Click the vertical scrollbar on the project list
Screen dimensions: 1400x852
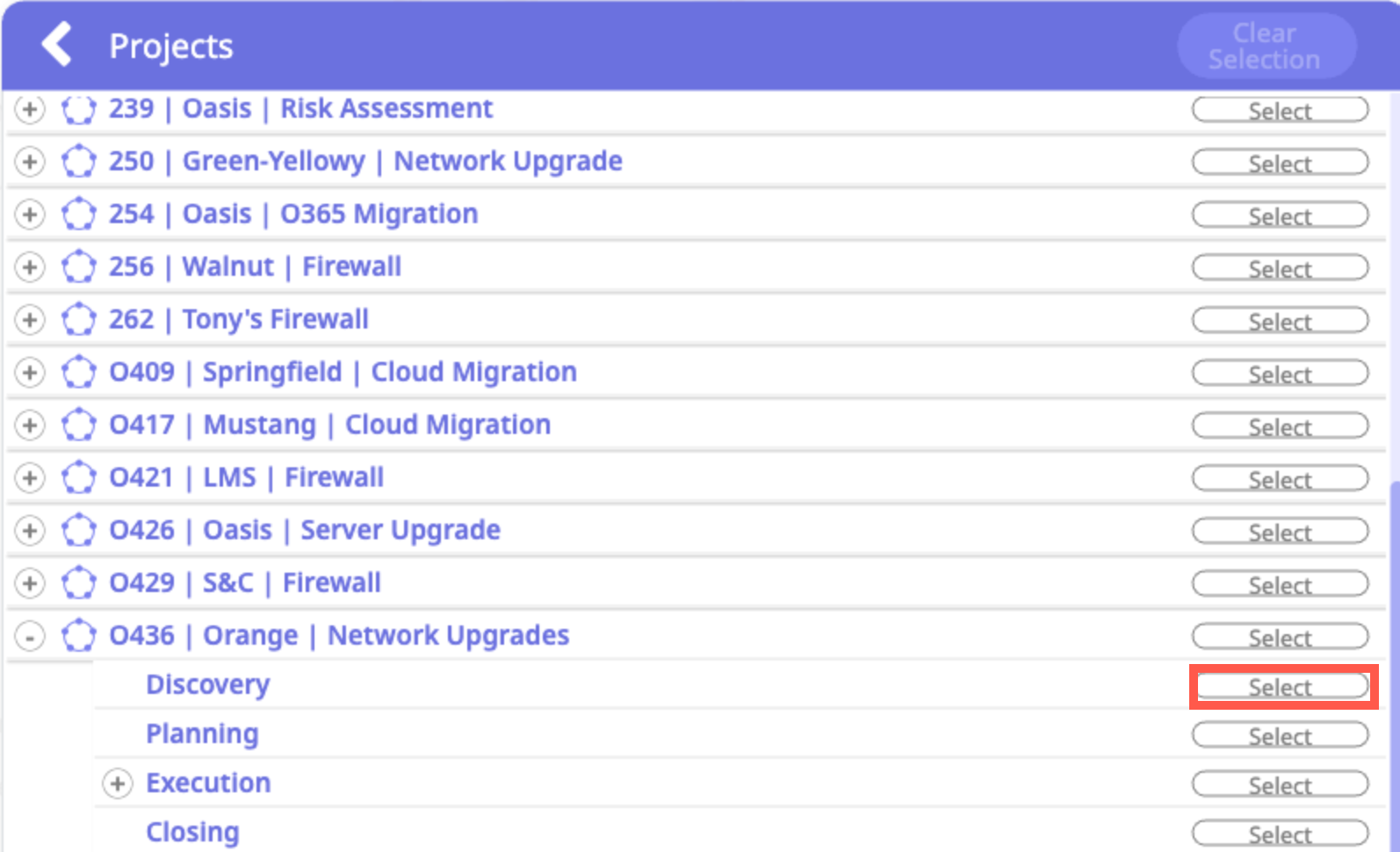(1394, 659)
